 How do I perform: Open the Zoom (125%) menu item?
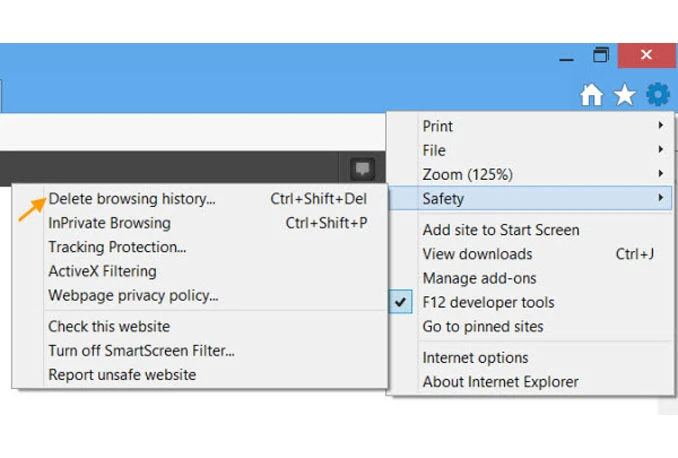pyautogui.click(x=531, y=175)
